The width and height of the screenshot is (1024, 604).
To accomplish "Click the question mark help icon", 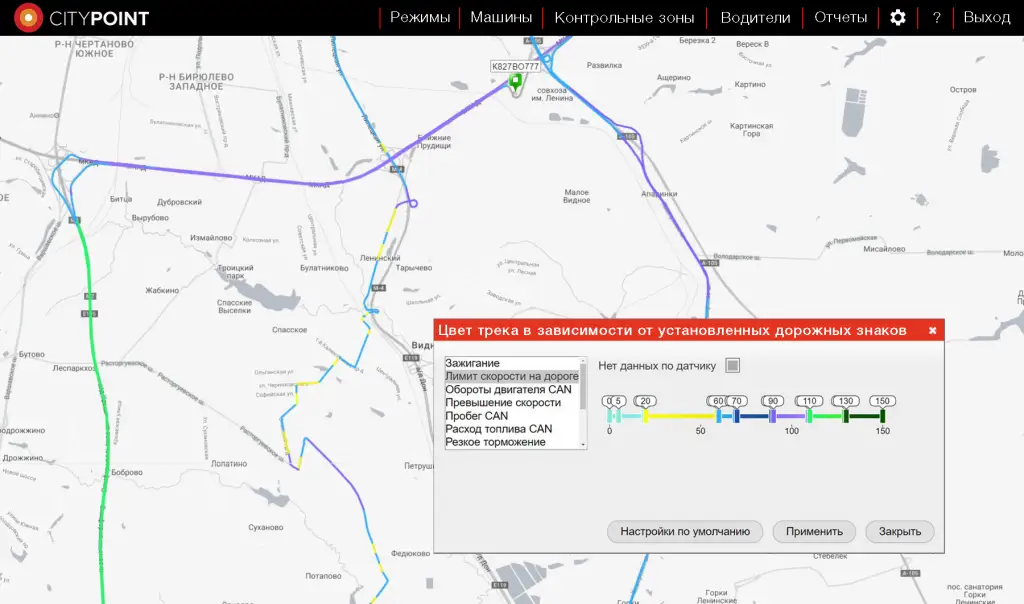I will (936, 18).
